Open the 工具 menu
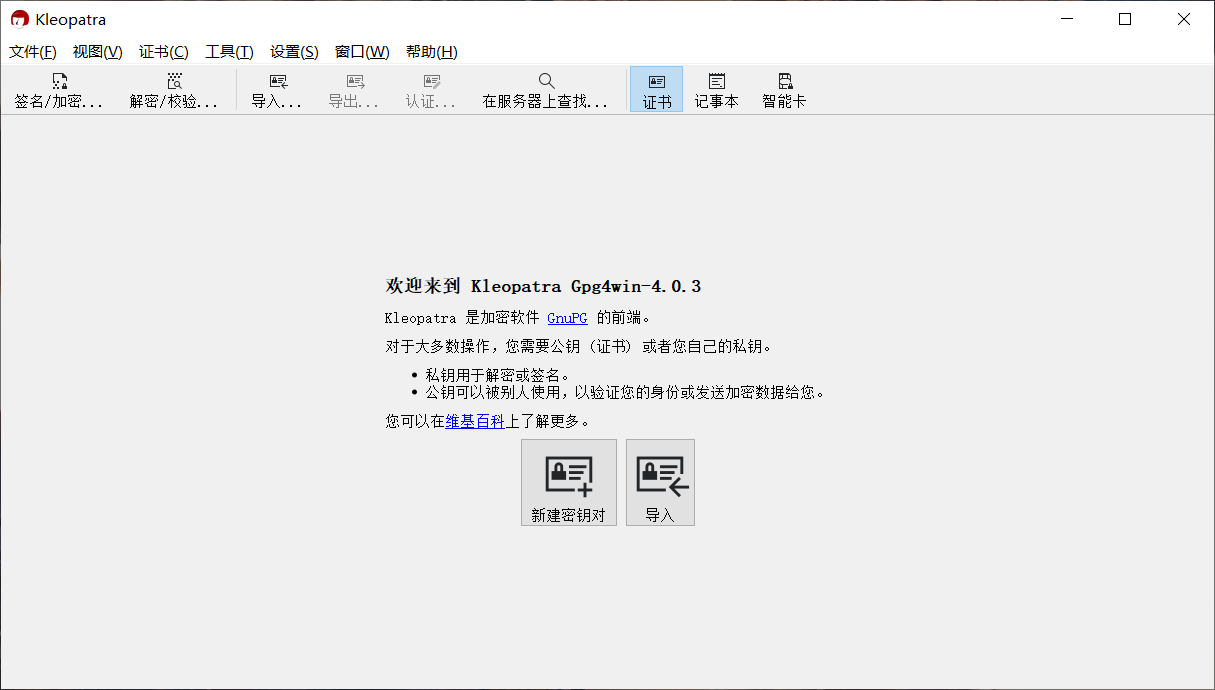This screenshot has width=1215, height=690. (228, 51)
